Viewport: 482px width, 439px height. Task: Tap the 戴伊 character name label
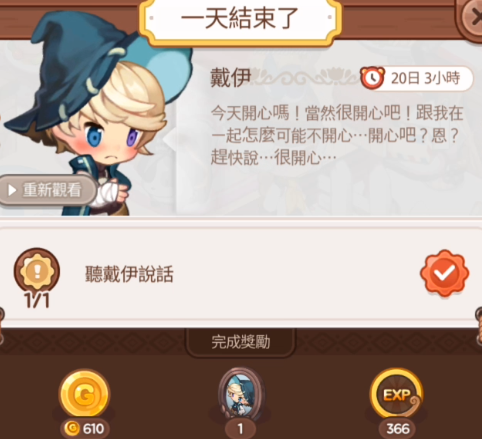click(231, 79)
